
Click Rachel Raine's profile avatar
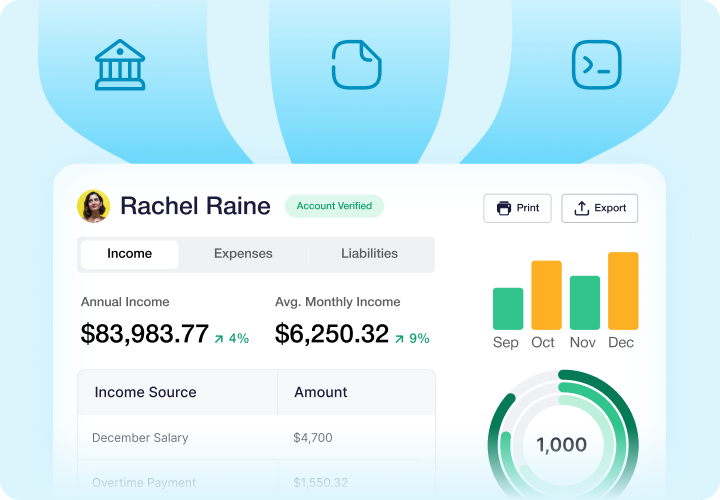pyautogui.click(x=94, y=206)
